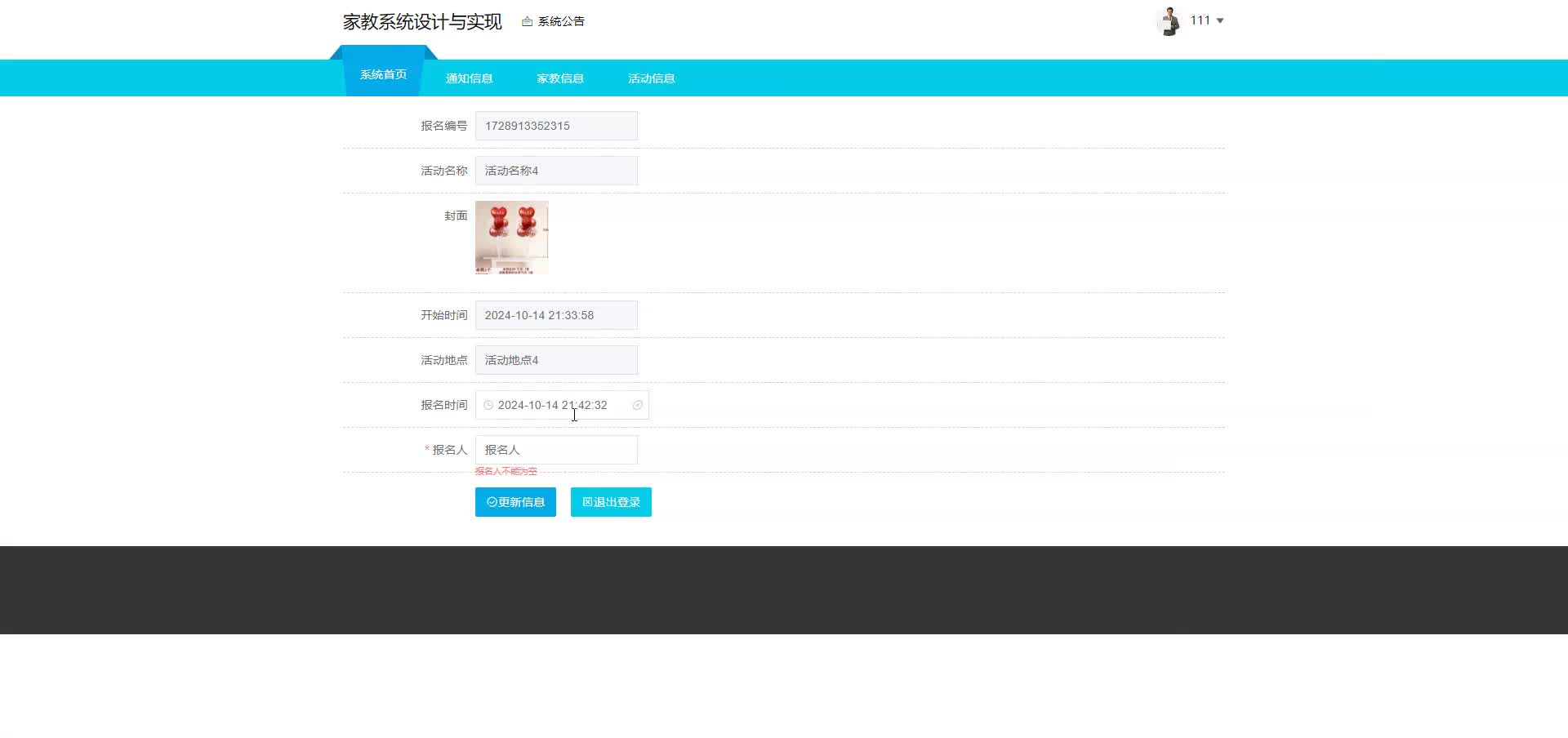Image resolution: width=1568 pixels, height=738 pixels.
Task: Open the 封面 balloon cover thumbnail
Action: (x=512, y=238)
